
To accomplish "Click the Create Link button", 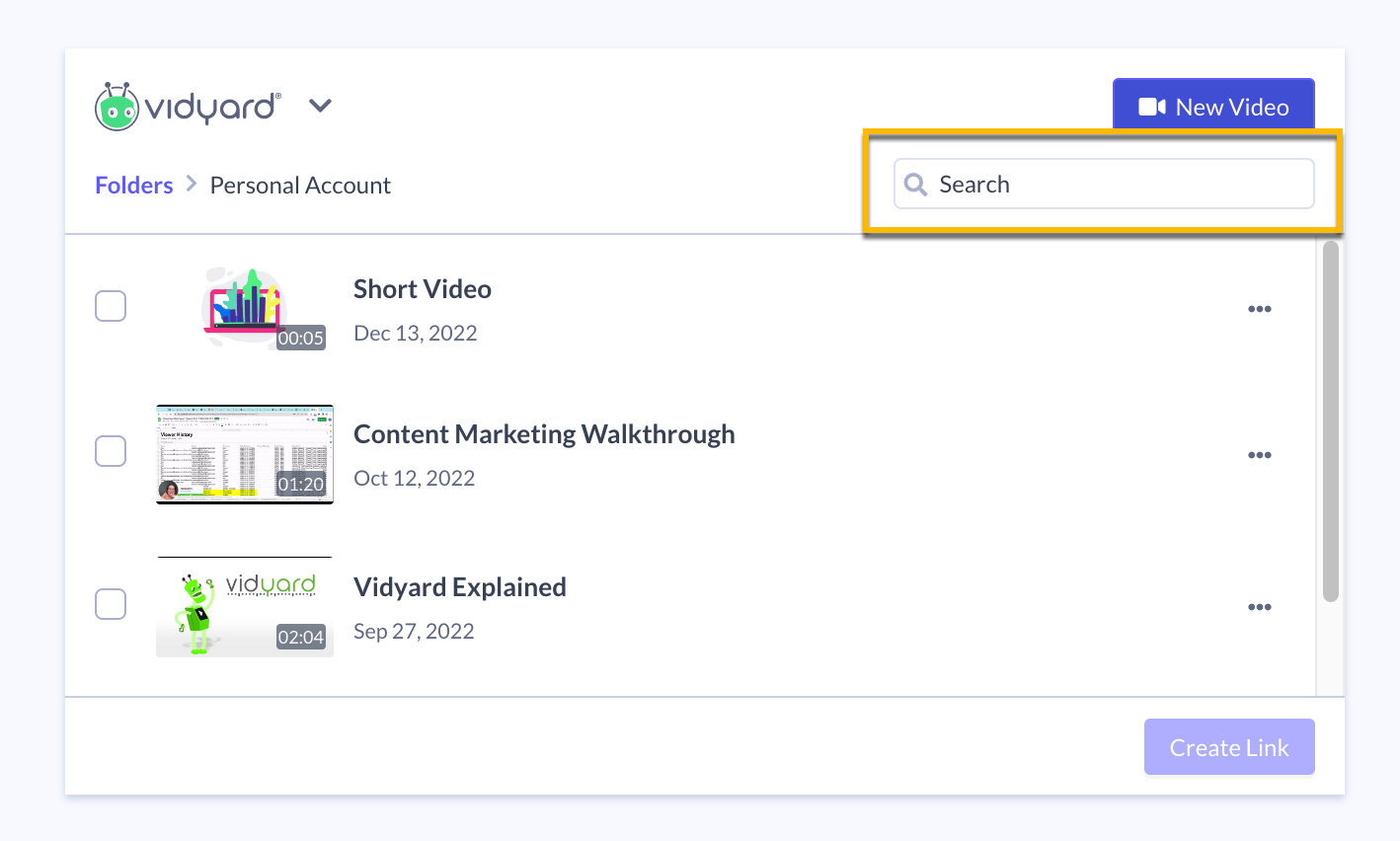I will [x=1229, y=747].
